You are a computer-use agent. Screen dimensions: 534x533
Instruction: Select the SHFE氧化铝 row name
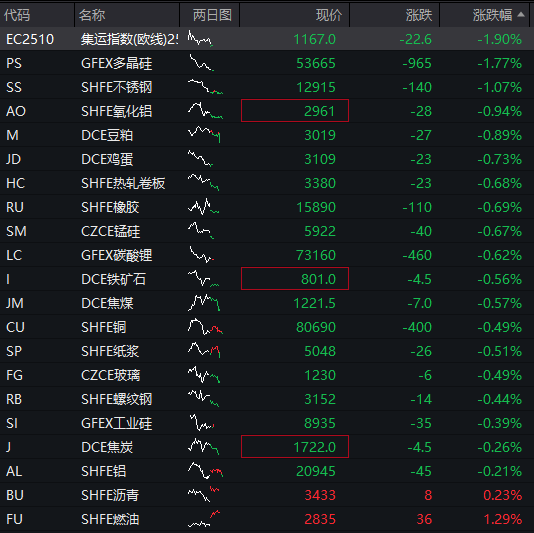[x=116, y=111]
